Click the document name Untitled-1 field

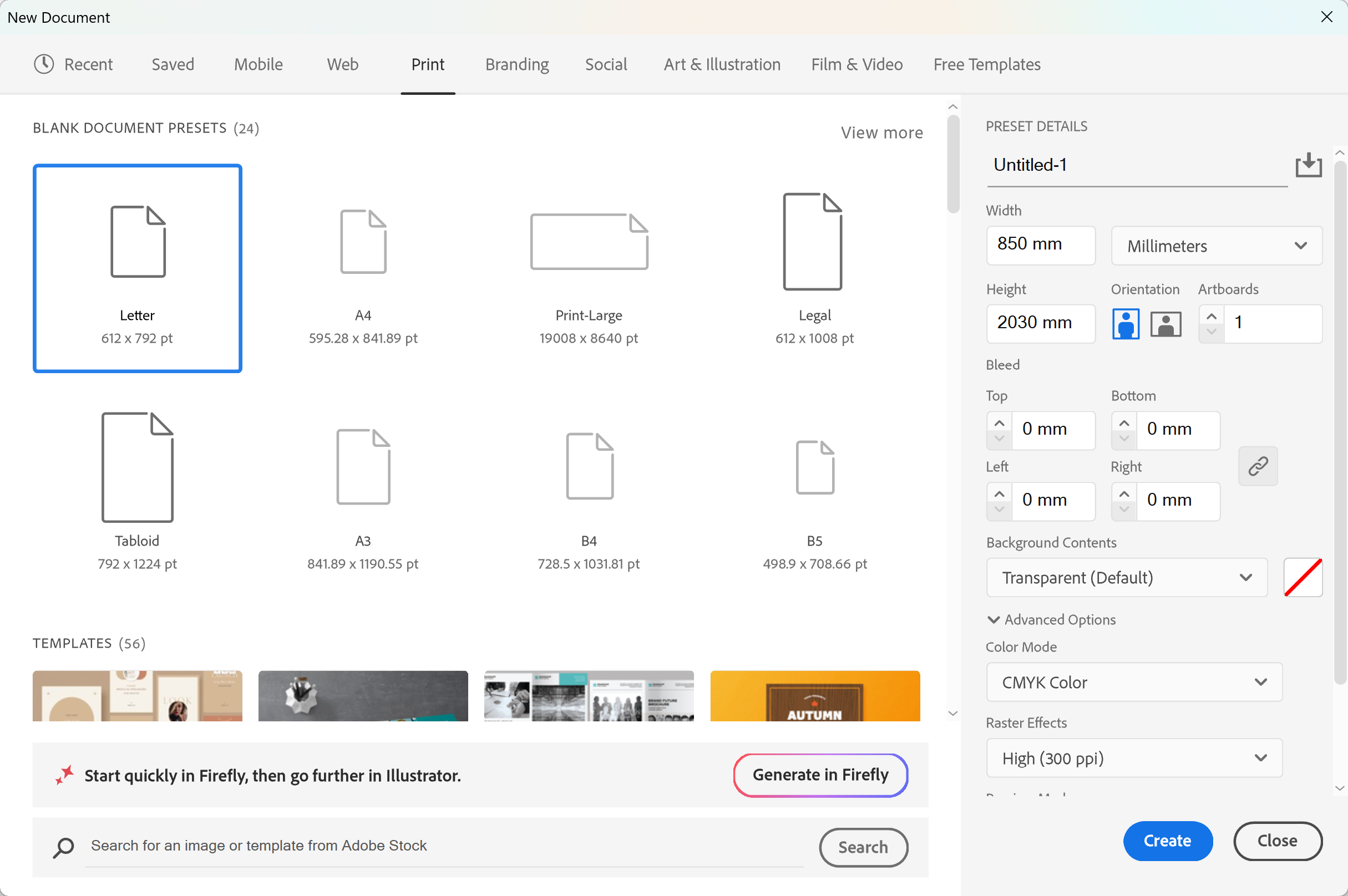pos(1137,166)
